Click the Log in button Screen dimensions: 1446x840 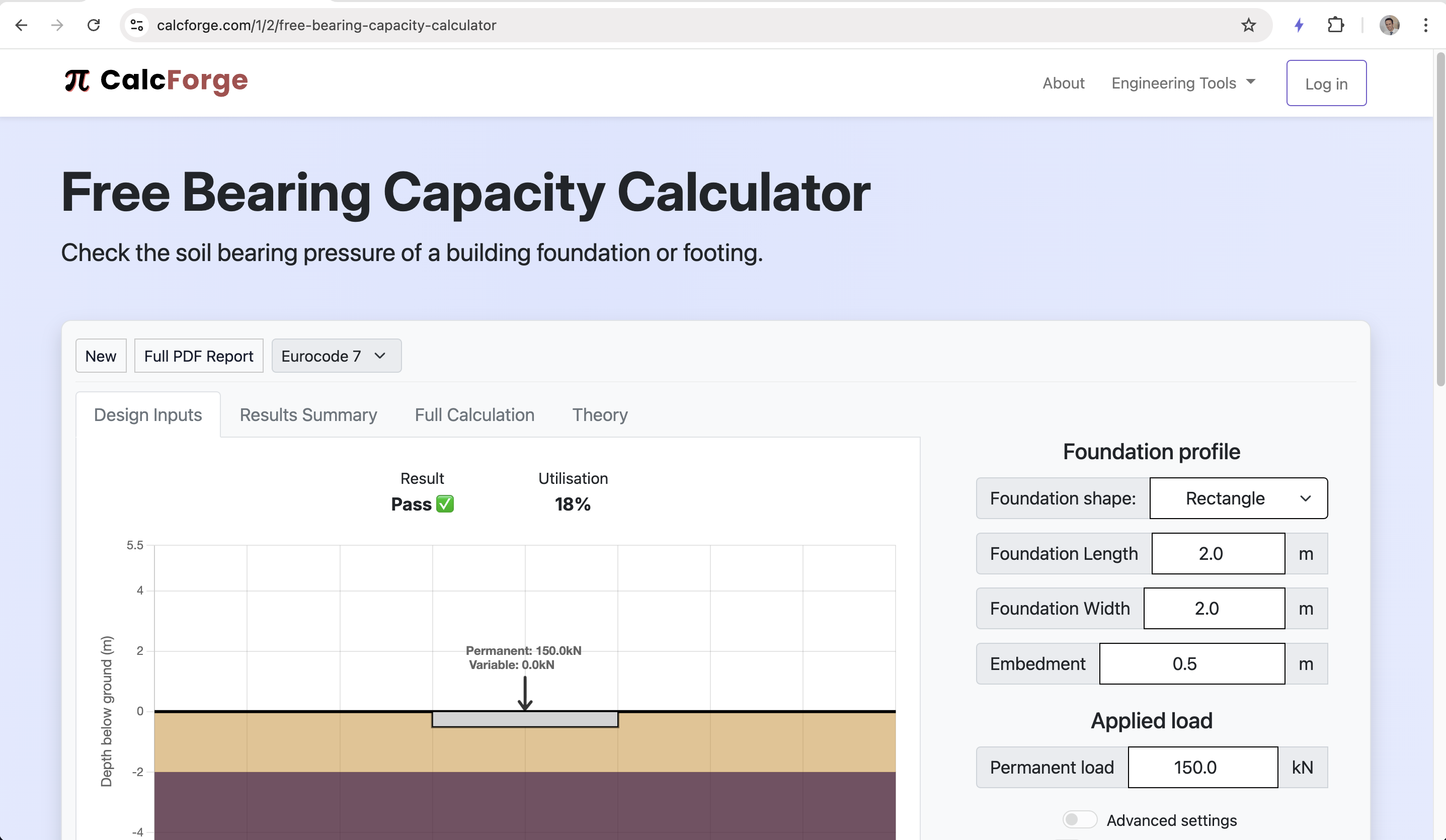click(x=1326, y=83)
